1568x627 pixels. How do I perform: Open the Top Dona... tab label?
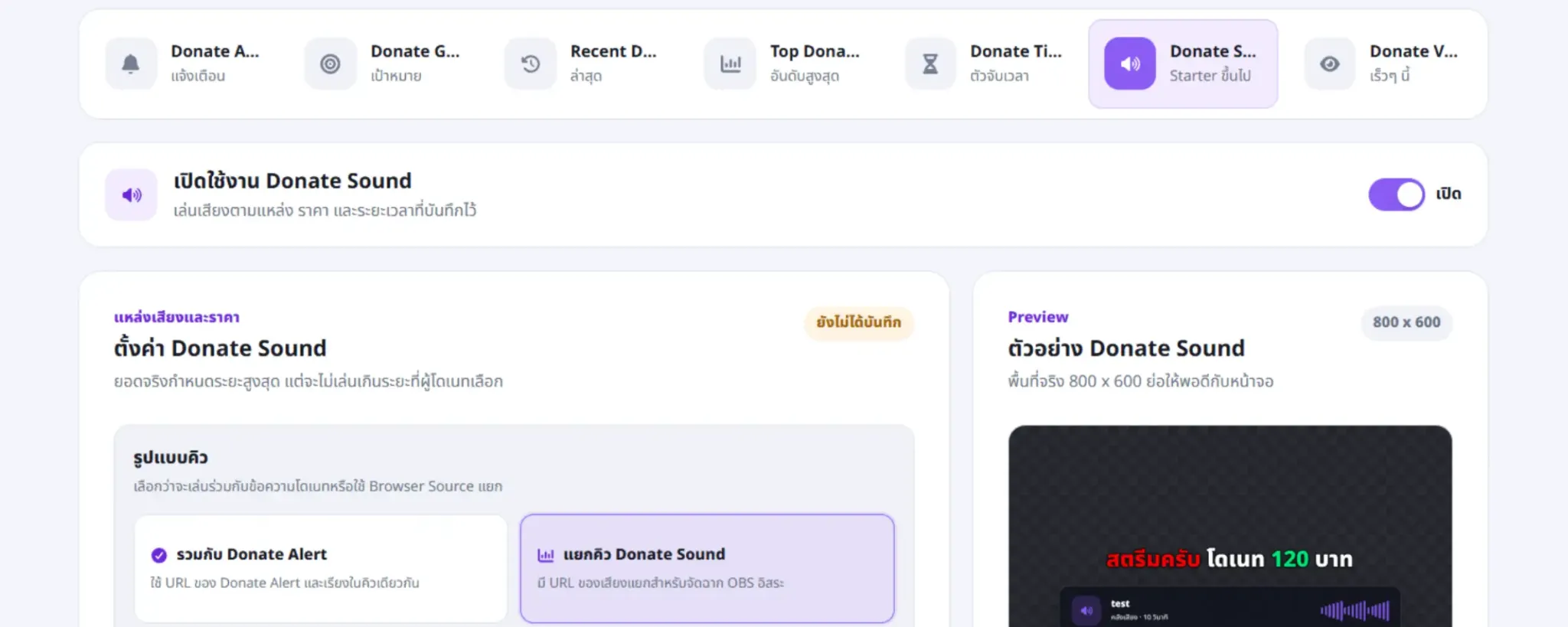pos(815,51)
